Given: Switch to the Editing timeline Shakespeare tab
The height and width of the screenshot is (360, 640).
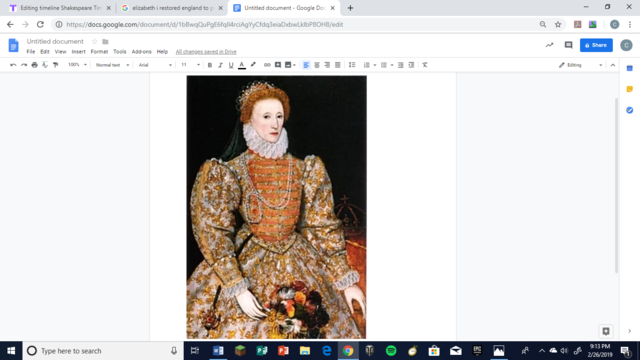Looking at the screenshot, I should tap(60, 8).
